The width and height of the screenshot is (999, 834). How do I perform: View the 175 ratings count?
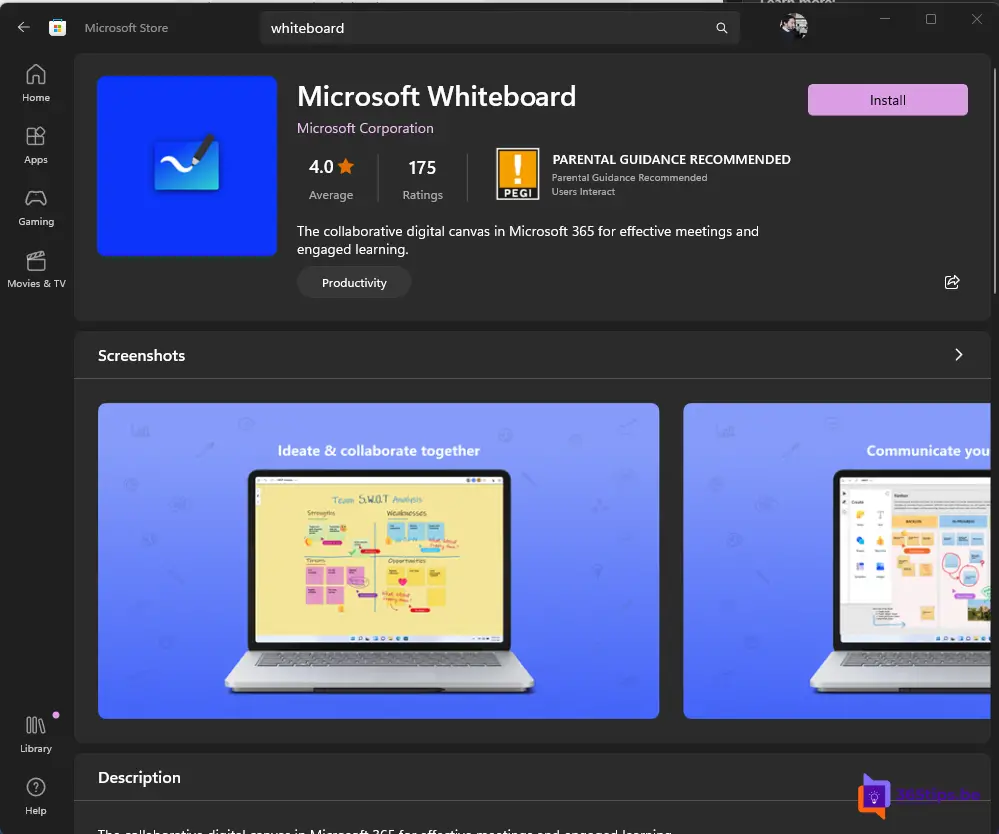pos(422,167)
